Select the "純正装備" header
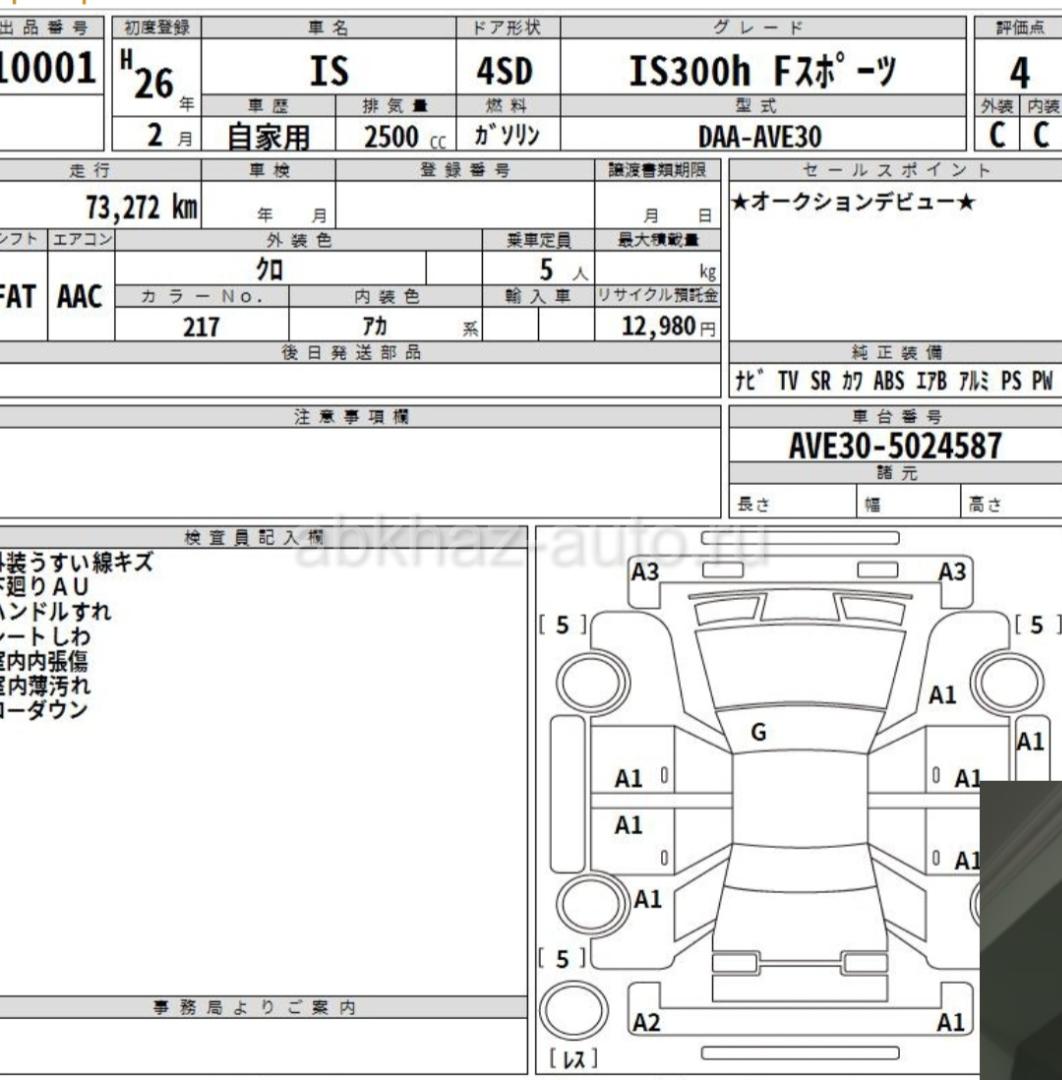This screenshot has width=1062, height=1080. [x=897, y=353]
